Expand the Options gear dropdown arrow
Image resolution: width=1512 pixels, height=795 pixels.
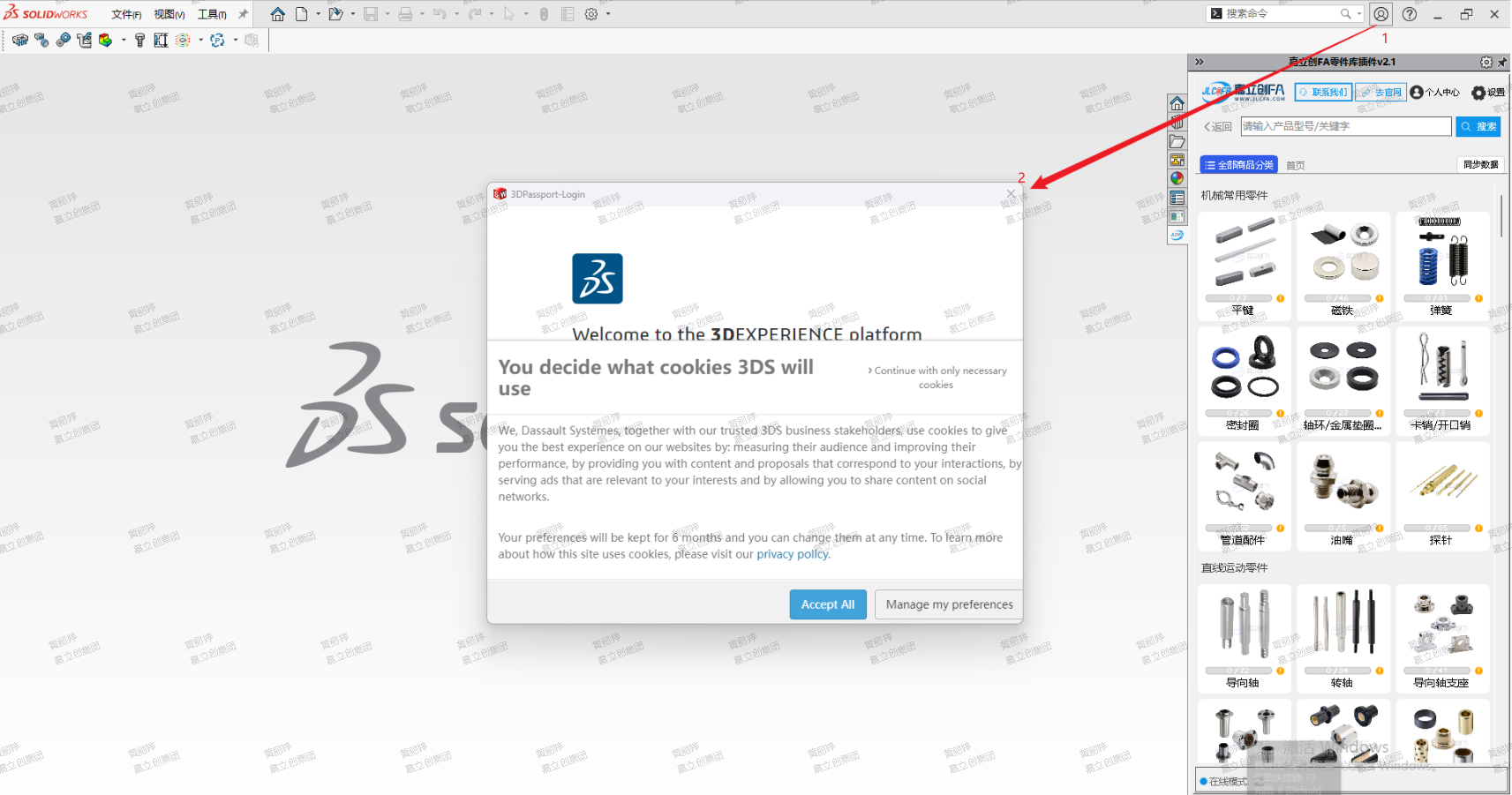pyautogui.click(x=608, y=14)
